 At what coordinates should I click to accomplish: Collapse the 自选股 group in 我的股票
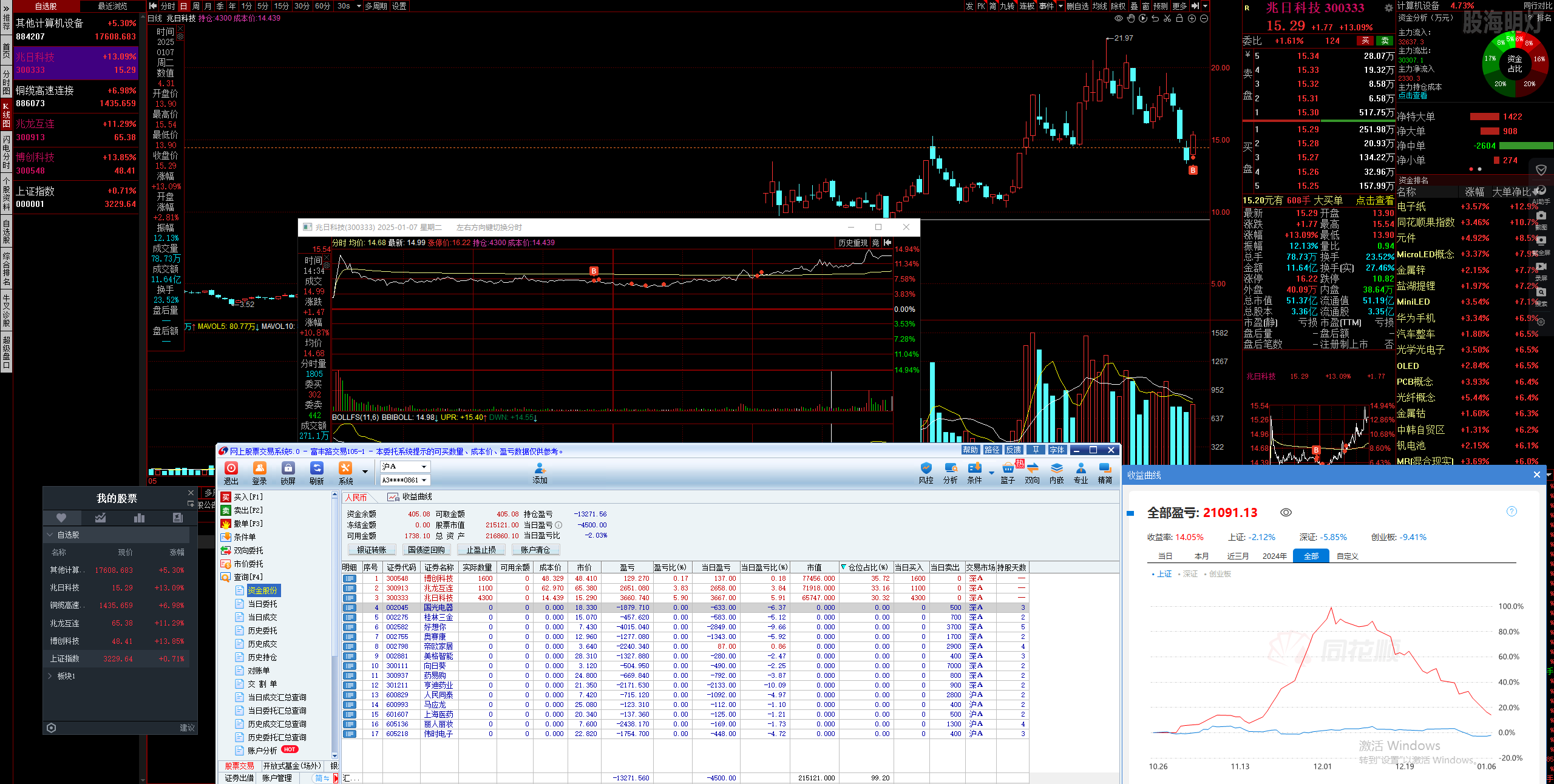click(x=50, y=535)
